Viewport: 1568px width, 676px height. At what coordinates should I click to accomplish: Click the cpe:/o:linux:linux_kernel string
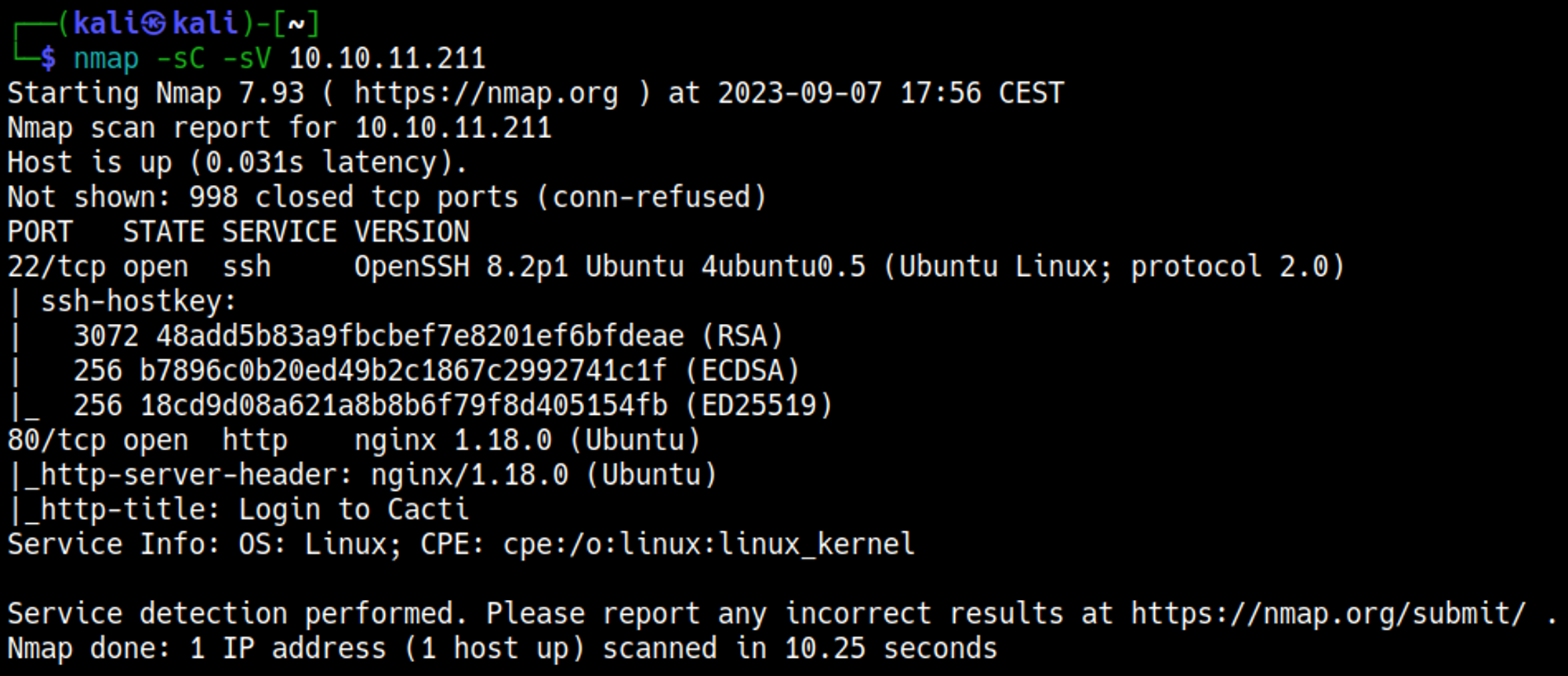709,544
